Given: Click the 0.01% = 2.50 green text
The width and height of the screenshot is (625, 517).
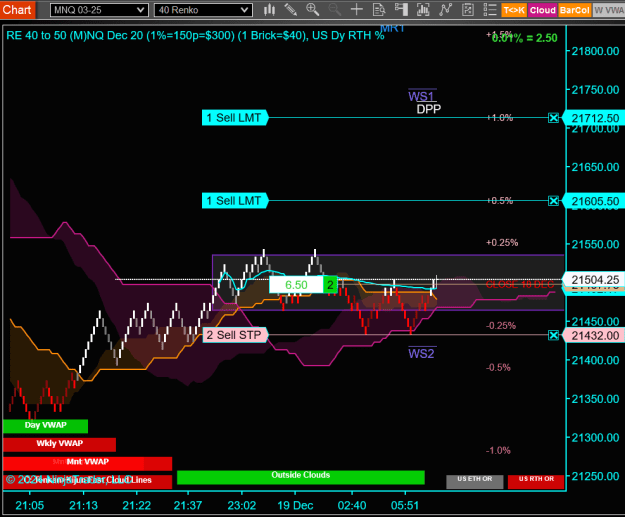Looking at the screenshot, I should pos(525,38).
